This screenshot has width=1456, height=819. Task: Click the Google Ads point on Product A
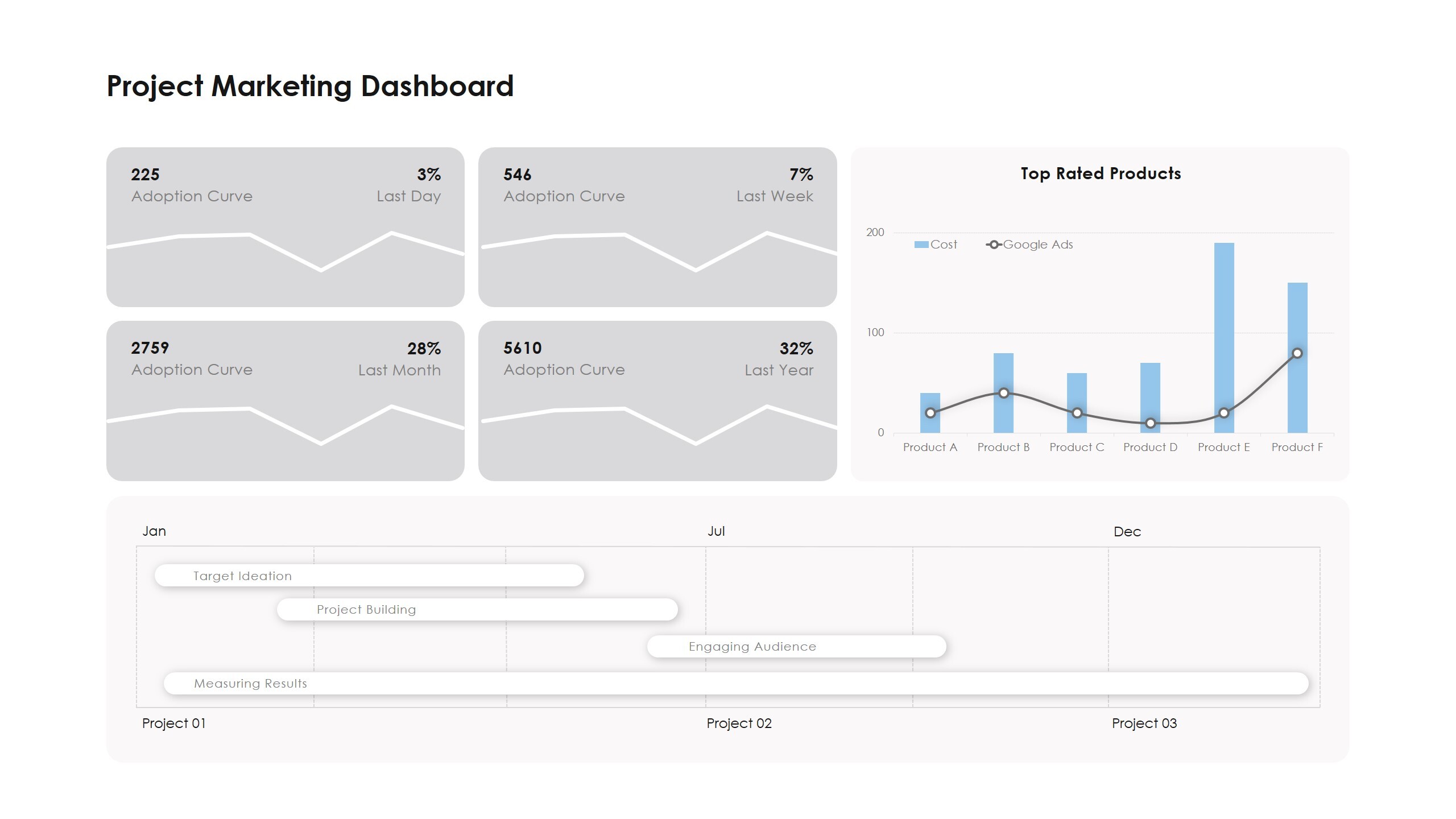(930, 413)
